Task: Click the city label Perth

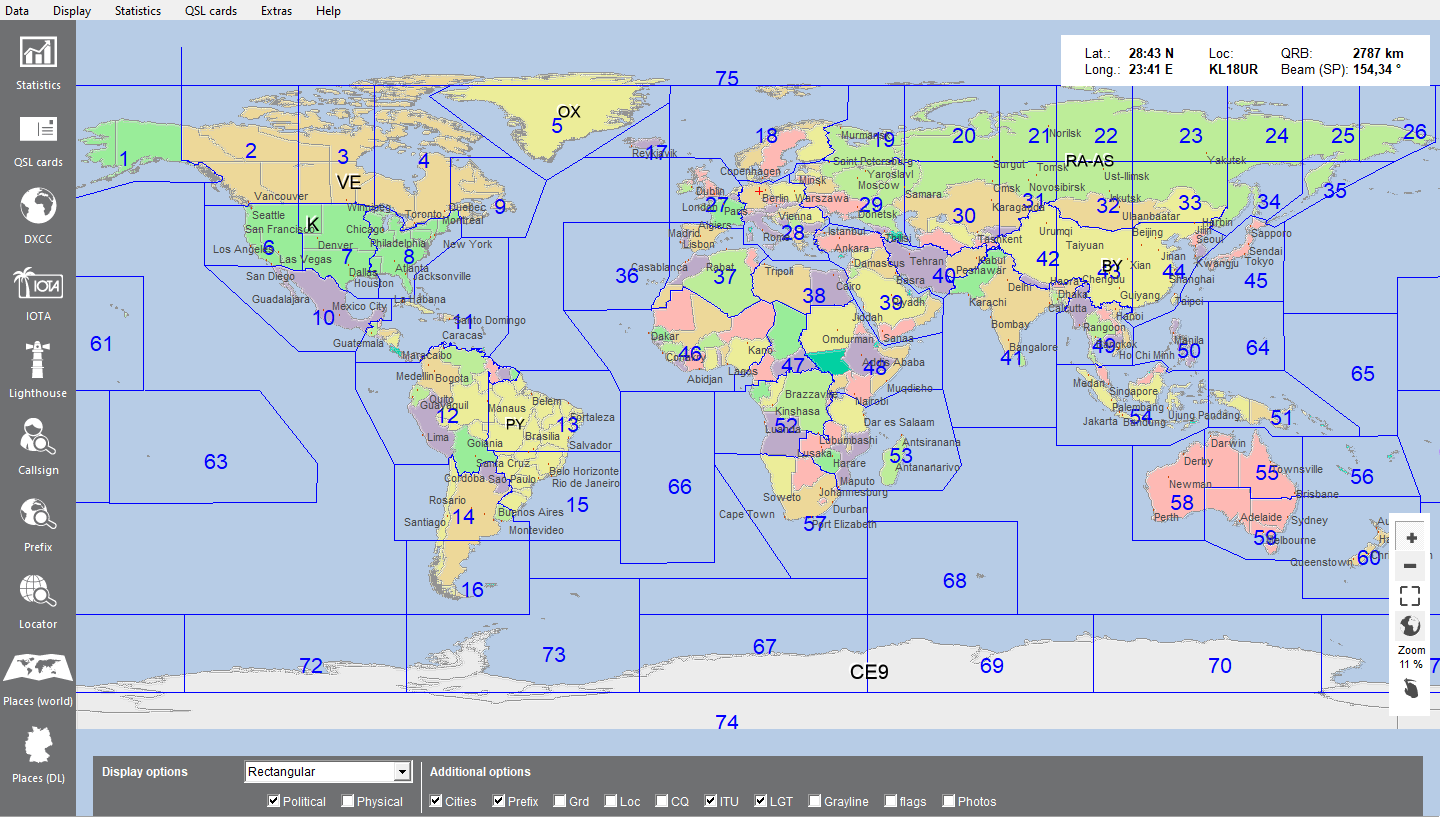Action: click(x=1166, y=517)
